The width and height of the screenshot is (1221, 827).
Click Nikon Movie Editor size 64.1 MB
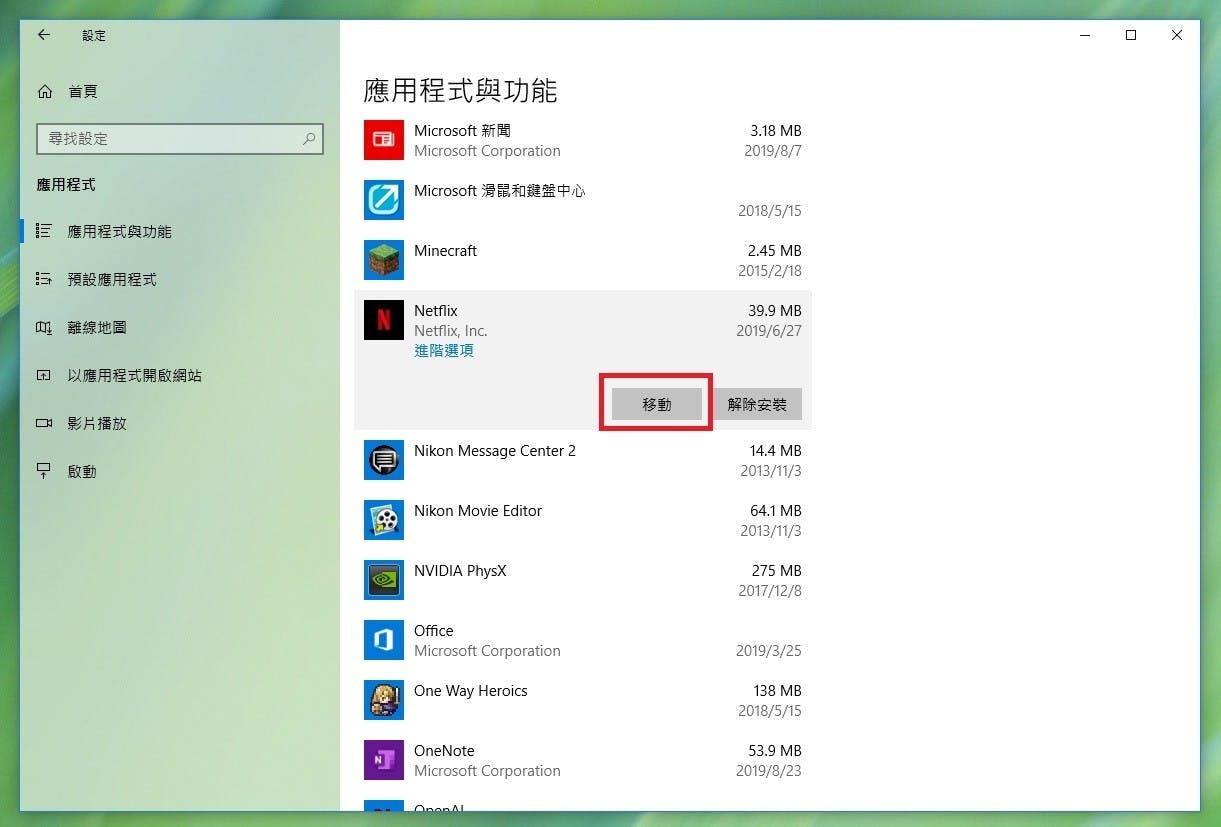click(775, 511)
